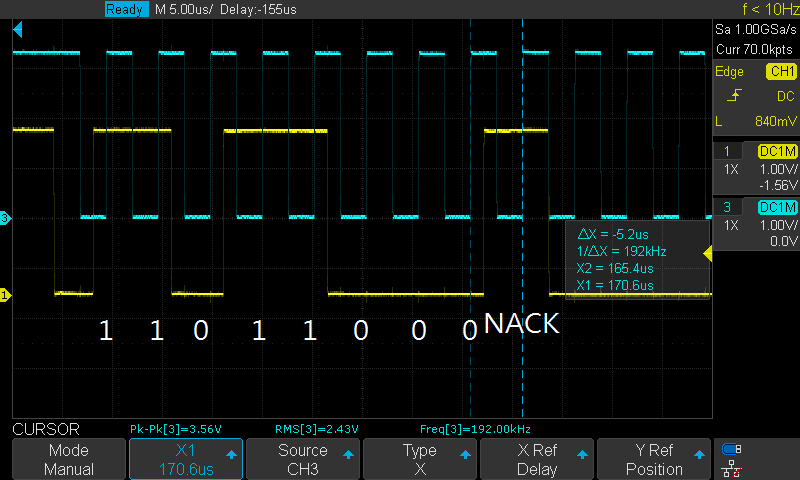Image resolution: width=800 pixels, height=480 pixels.
Task: Click the X1 = 170.6us readout in box
Action: (x=615, y=285)
